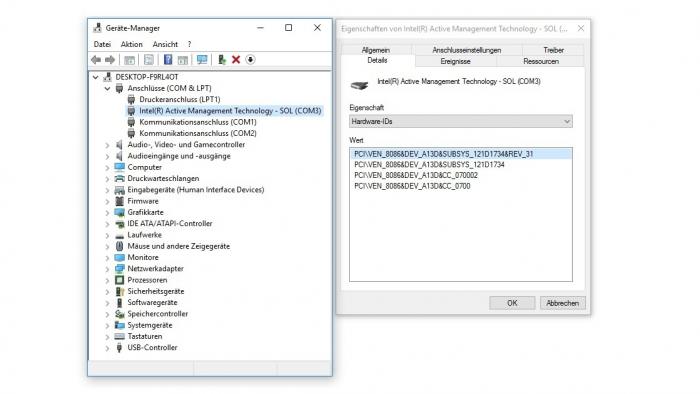The width and height of the screenshot is (700, 394).
Task: Switch to the Ereignisse tab
Action: (455, 61)
